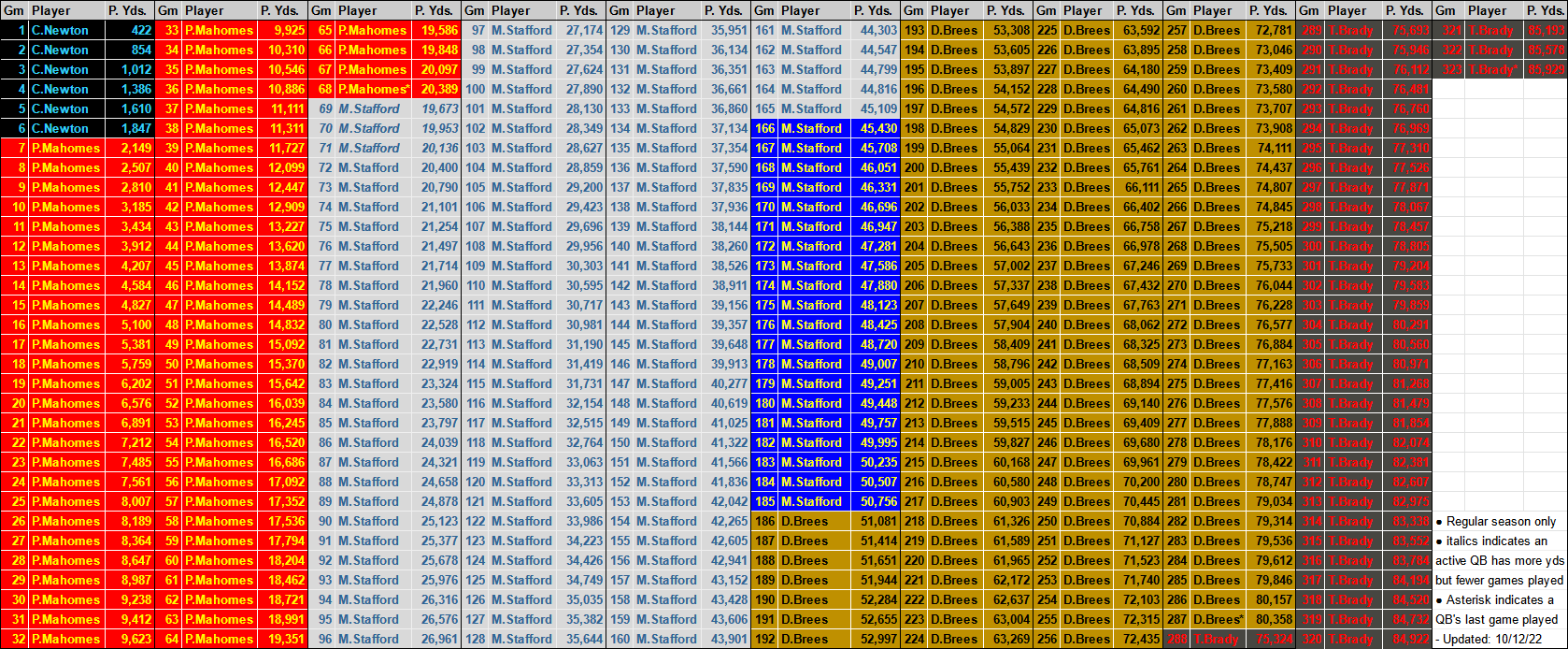
Task: Select the 9,925 yards cell
Action: [282, 30]
